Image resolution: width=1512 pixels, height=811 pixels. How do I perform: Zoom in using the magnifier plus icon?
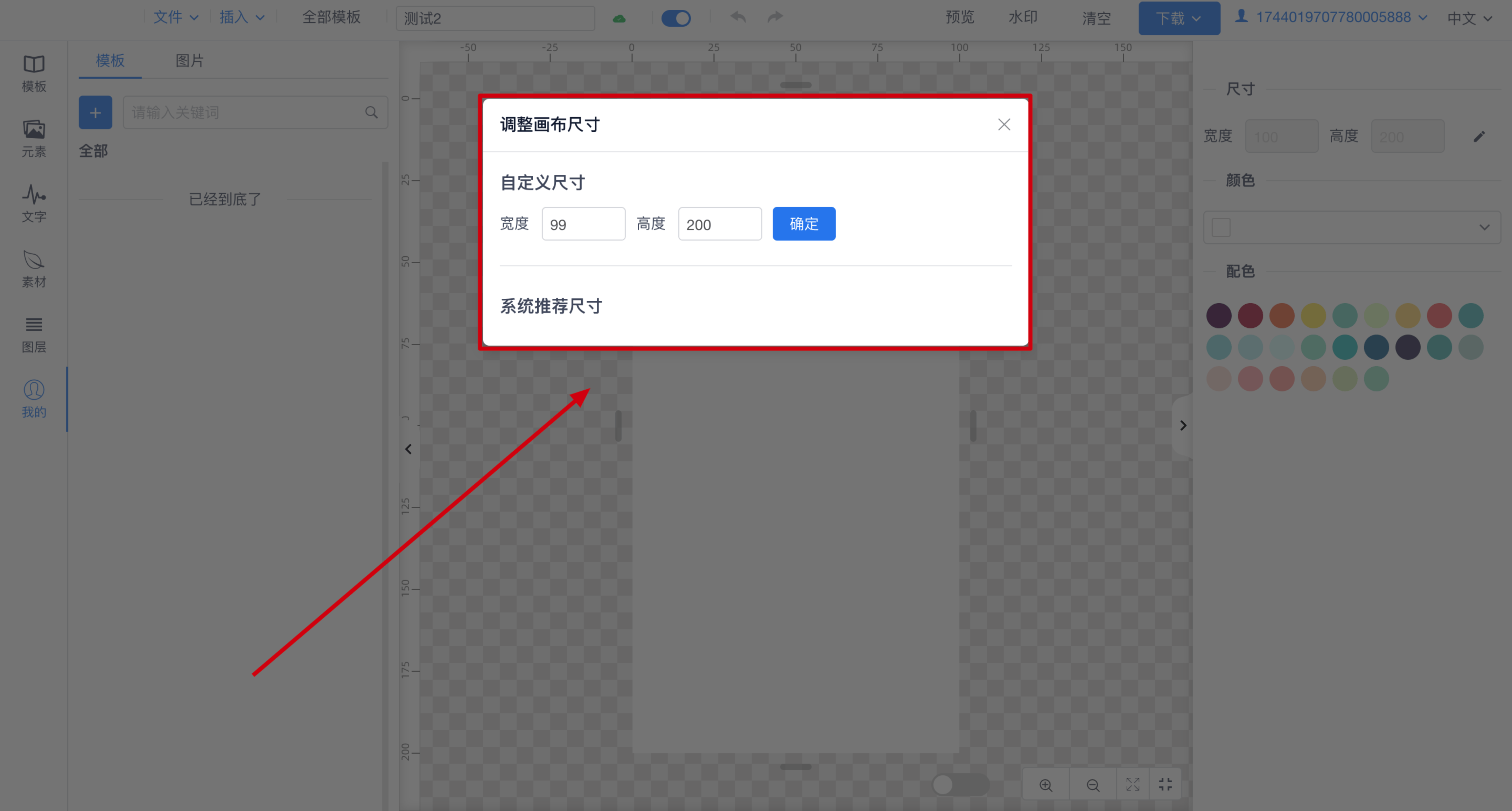click(x=1045, y=784)
